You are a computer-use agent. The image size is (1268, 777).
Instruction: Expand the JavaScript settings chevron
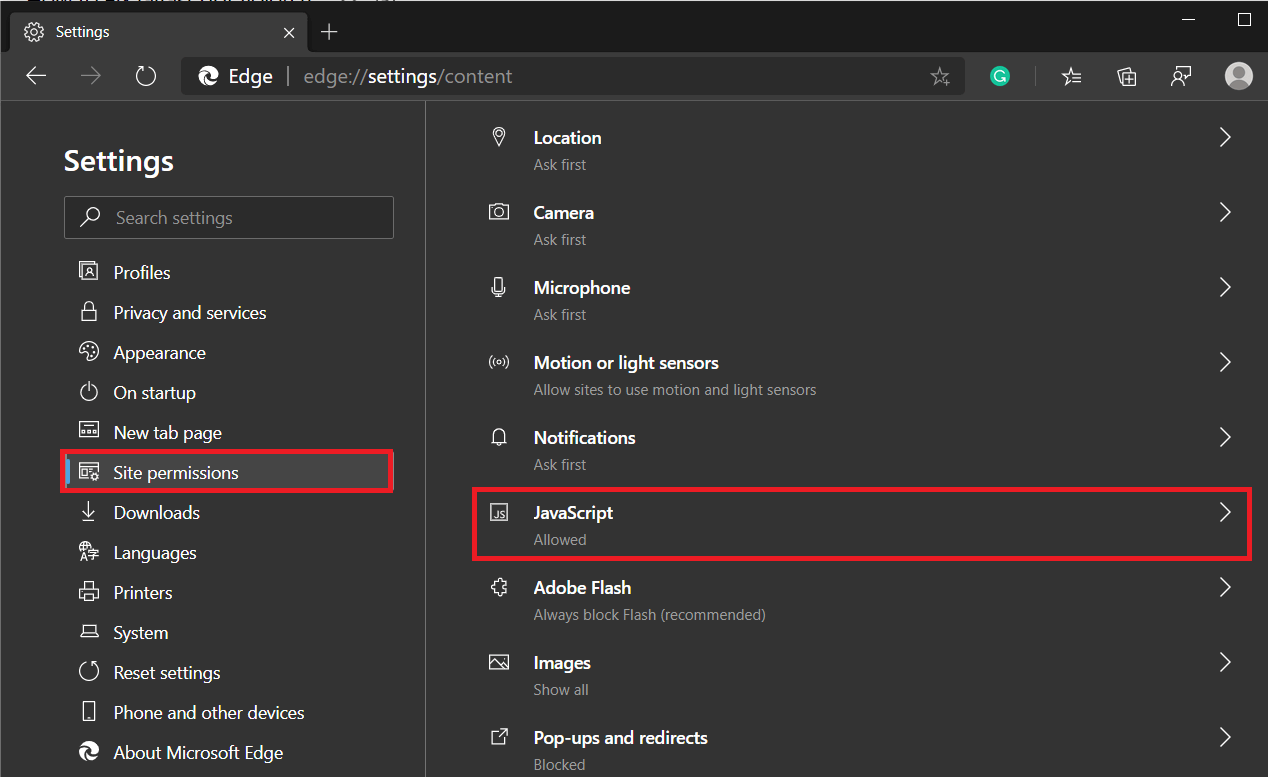point(1225,512)
